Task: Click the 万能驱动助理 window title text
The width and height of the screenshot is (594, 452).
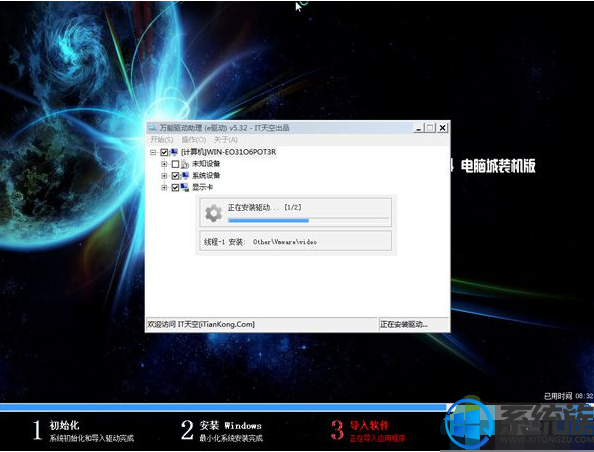Action: tap(224, 128)
